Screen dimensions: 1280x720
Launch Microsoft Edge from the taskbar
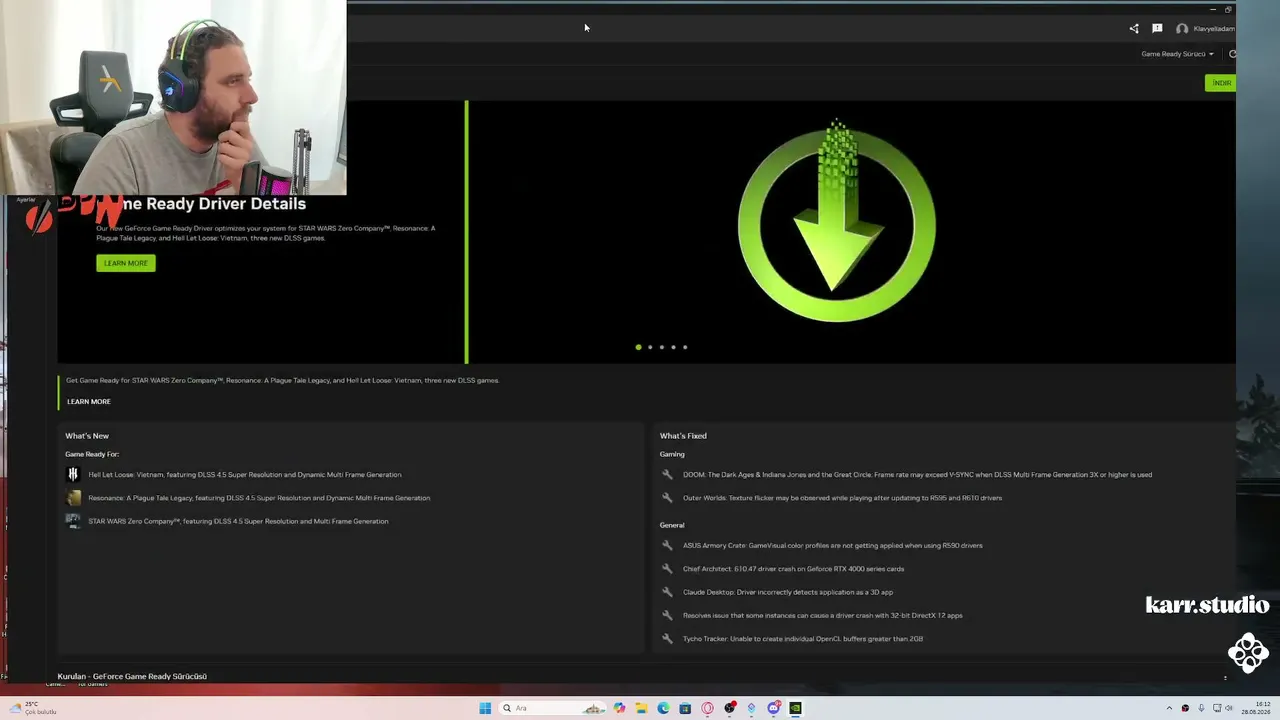click(663, 708)
